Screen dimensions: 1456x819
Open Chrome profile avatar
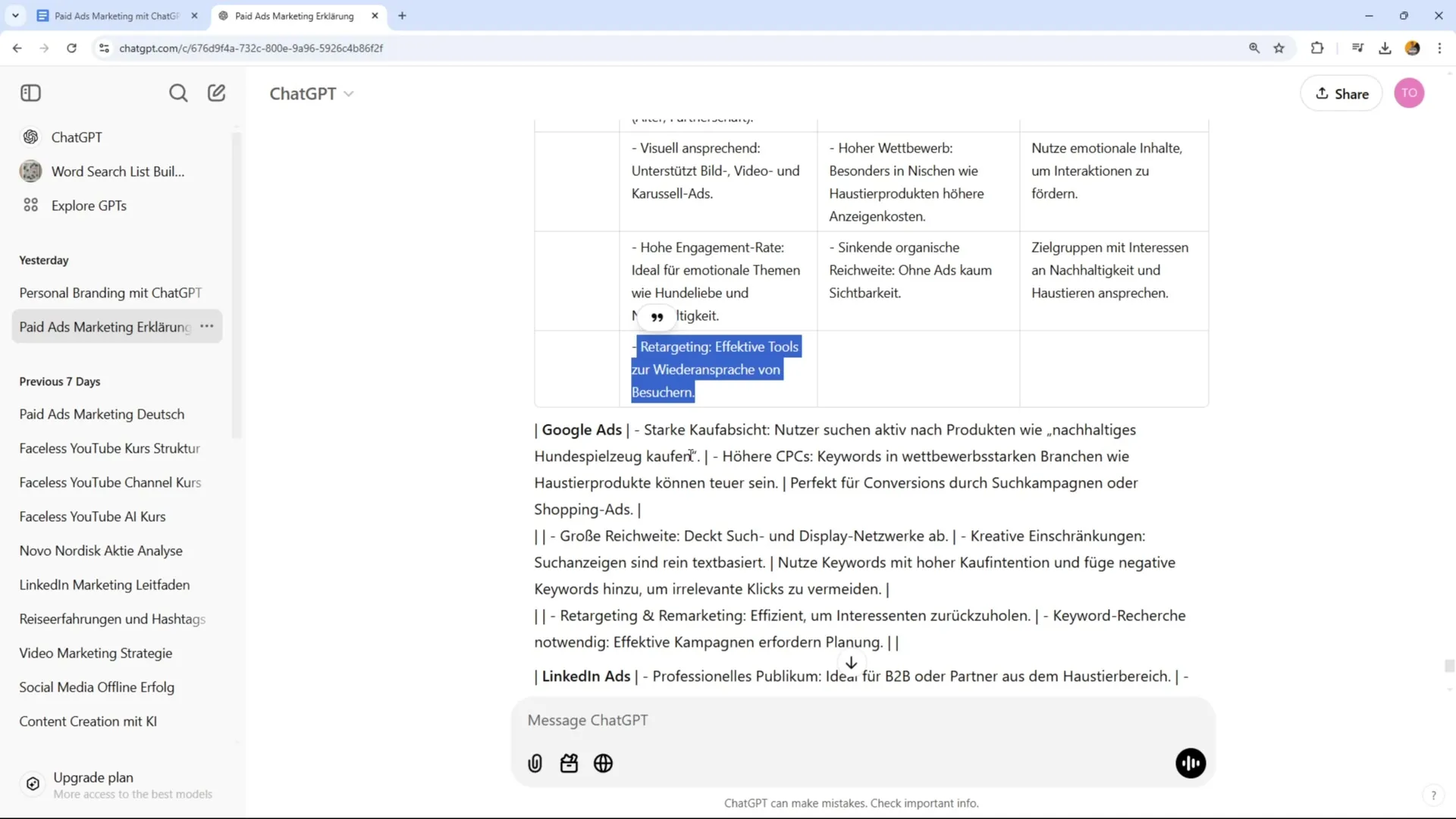(1412, 48)
